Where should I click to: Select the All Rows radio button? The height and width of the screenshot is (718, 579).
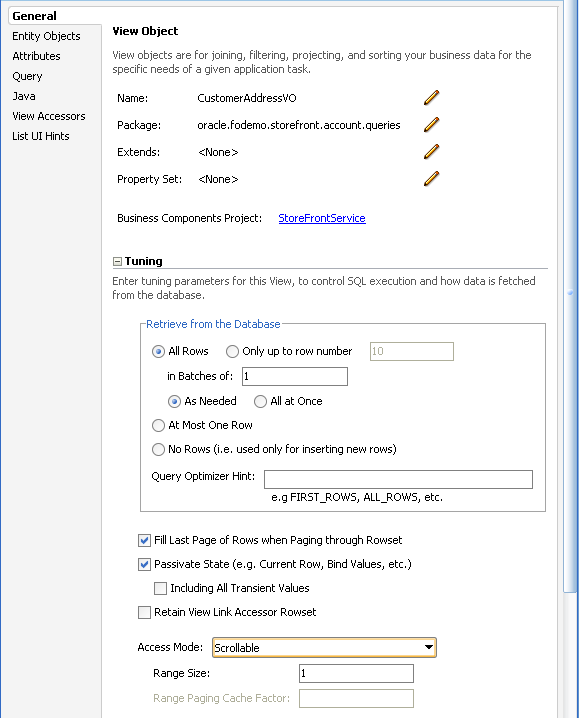(x=158, y=351)
